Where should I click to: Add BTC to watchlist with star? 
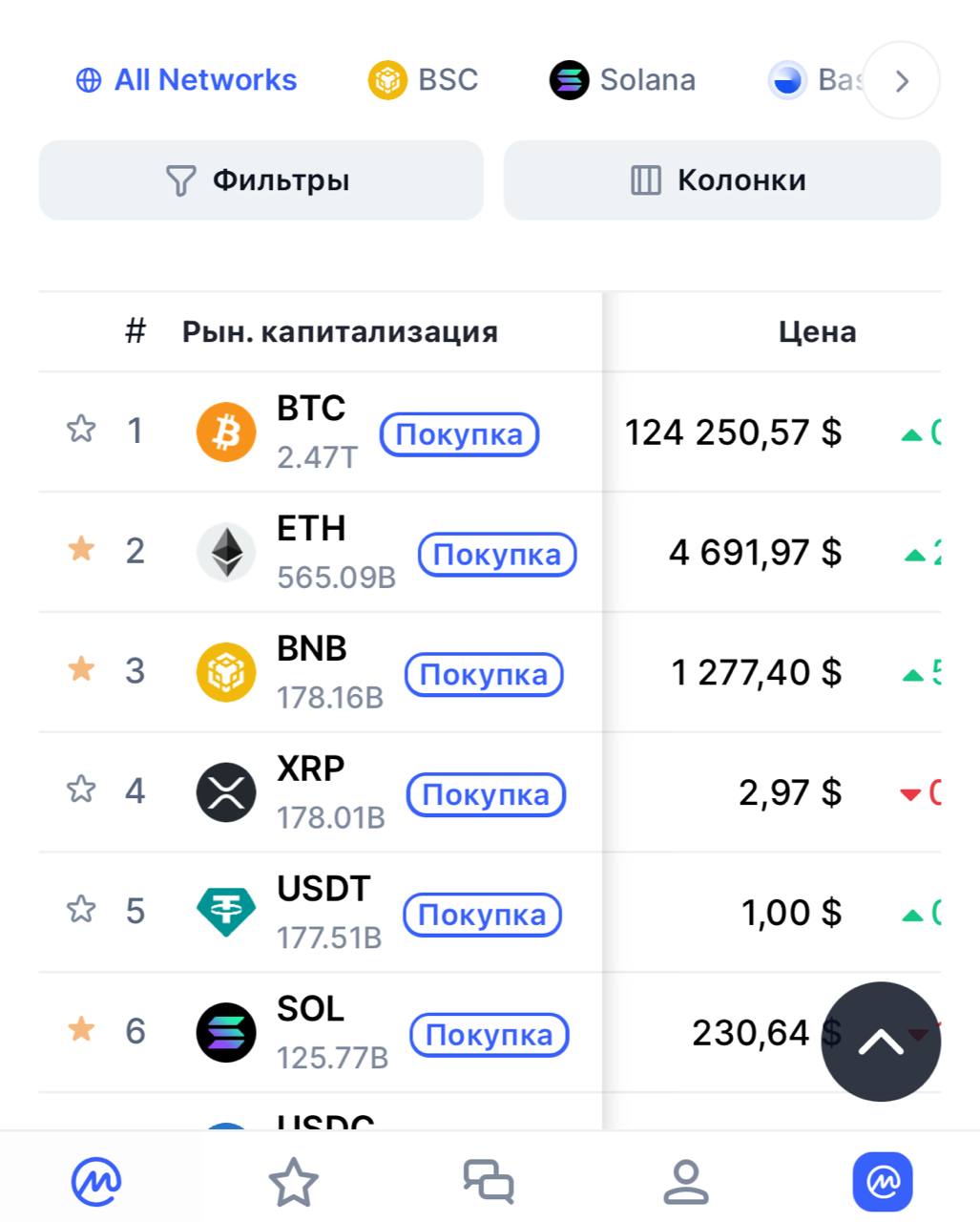[x=81, y=430]
